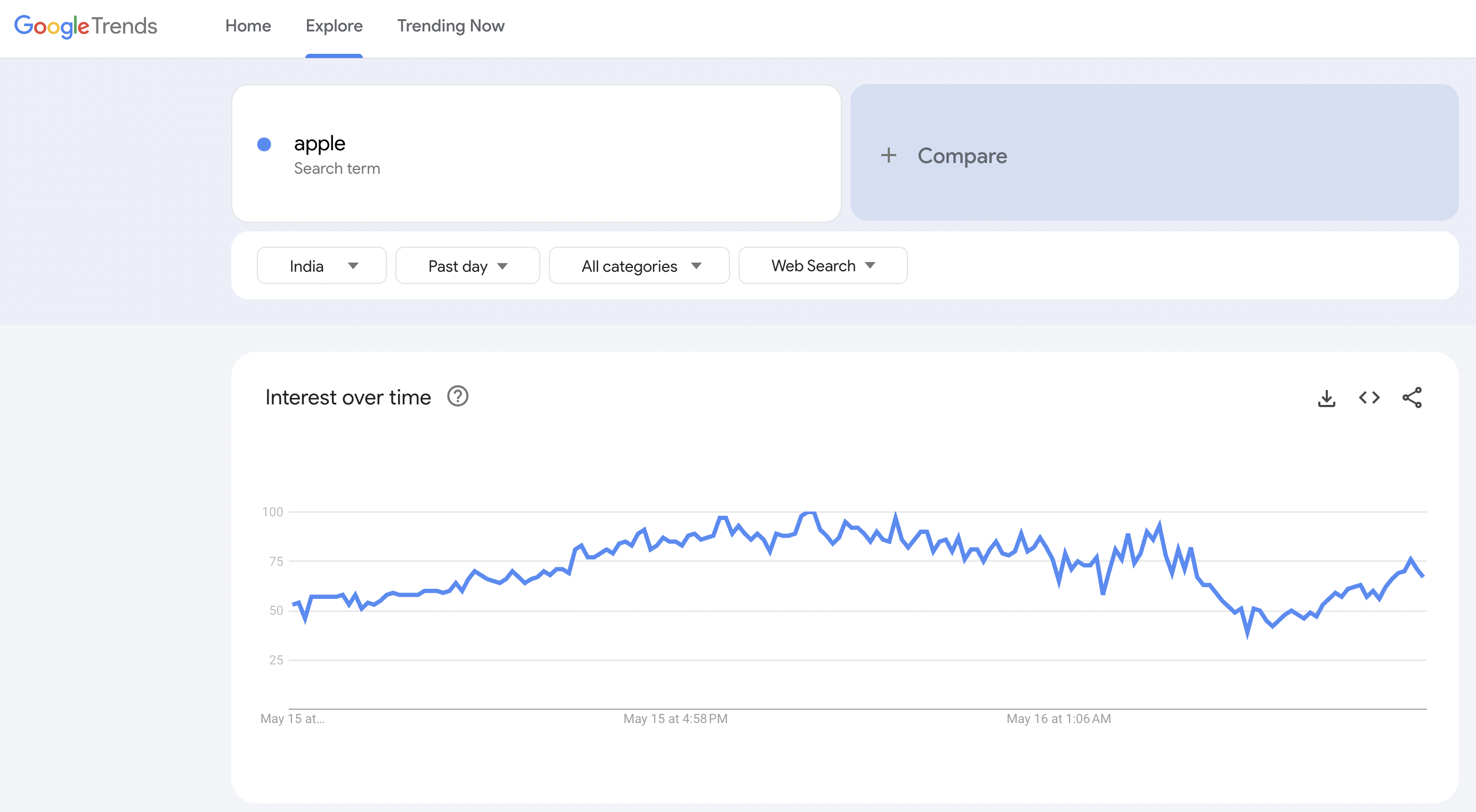Add a comparison term with Compare
Image resolution: width=1476 pixels, height=812 pixels.
(1154, 153)
